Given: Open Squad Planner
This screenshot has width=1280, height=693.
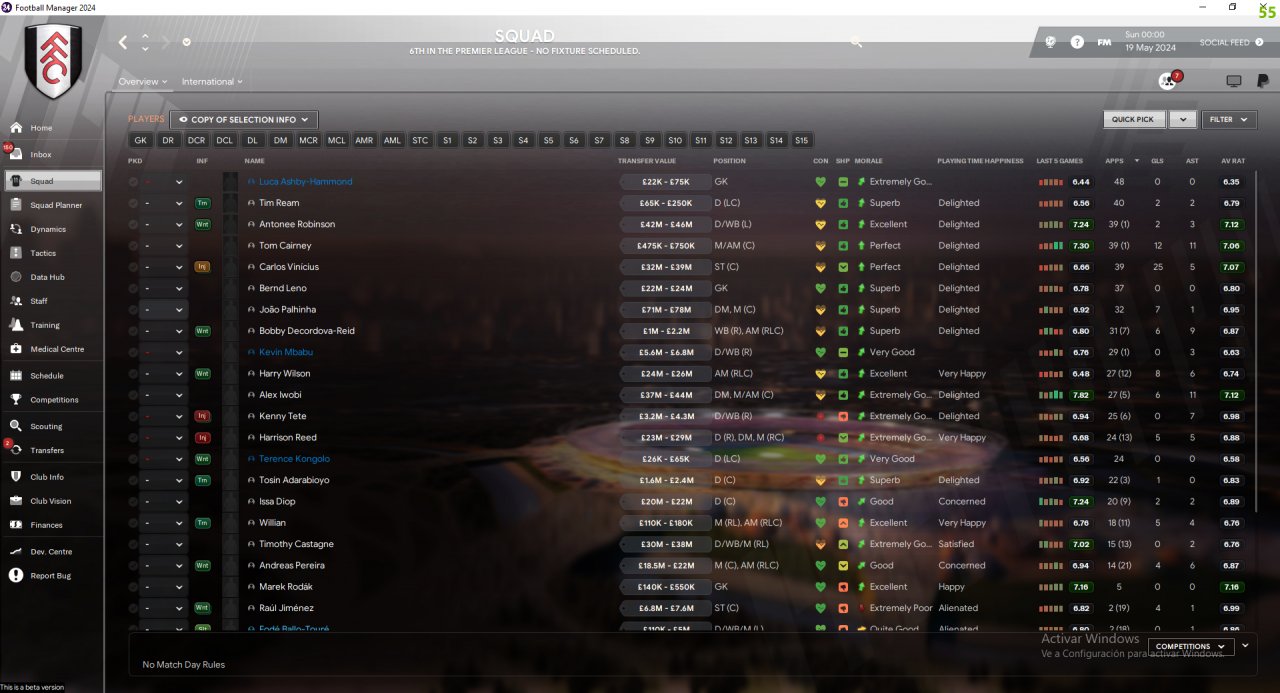Looking at the screenshot, I should pyautogui.click(x=52, y=205).
